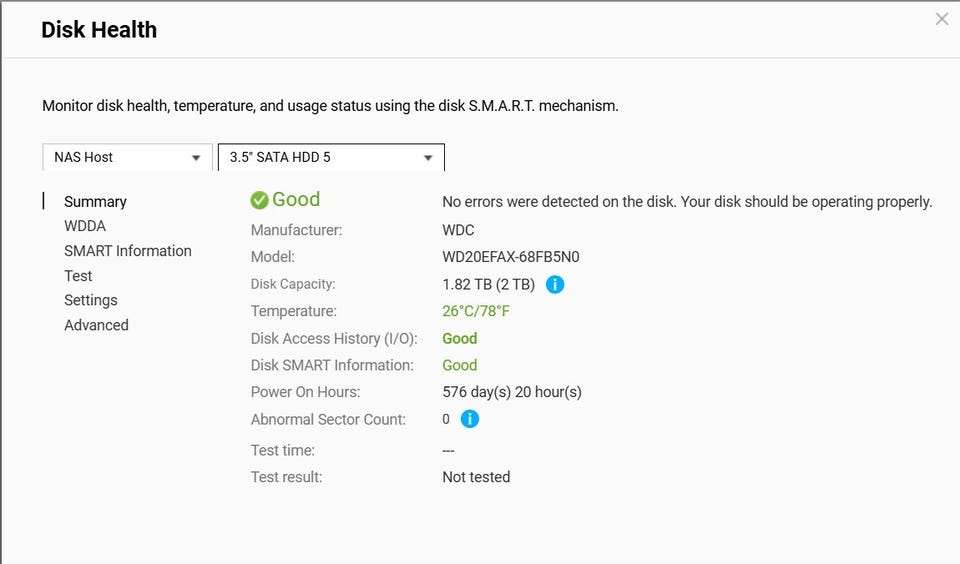Open the 3.5" SATA HDD 5 disk dropdown
The width and height of the screenshot is (960, 564).
[x=331, y=157]
